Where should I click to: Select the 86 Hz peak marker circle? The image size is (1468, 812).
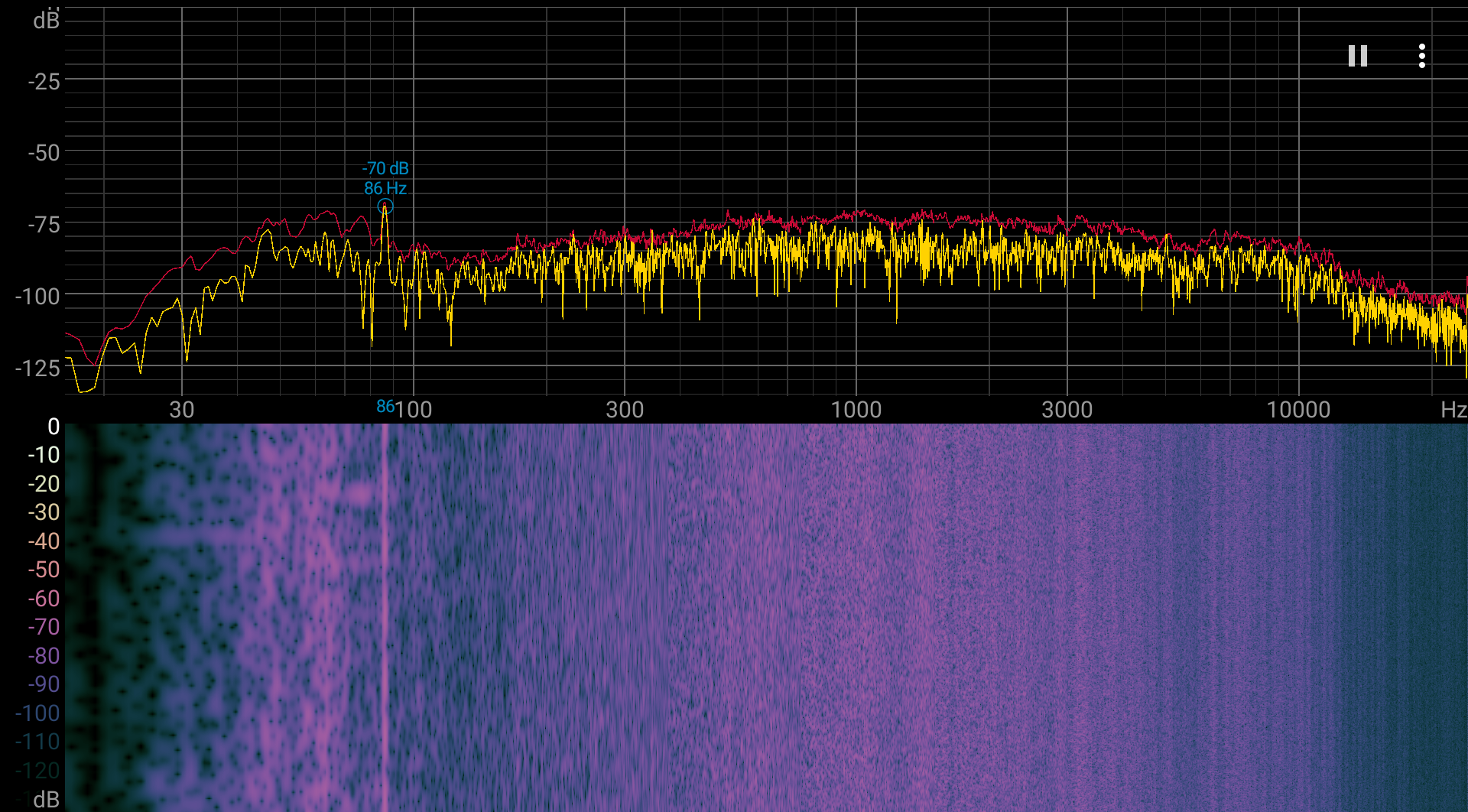pyautogui.click(x=385, y=206)
